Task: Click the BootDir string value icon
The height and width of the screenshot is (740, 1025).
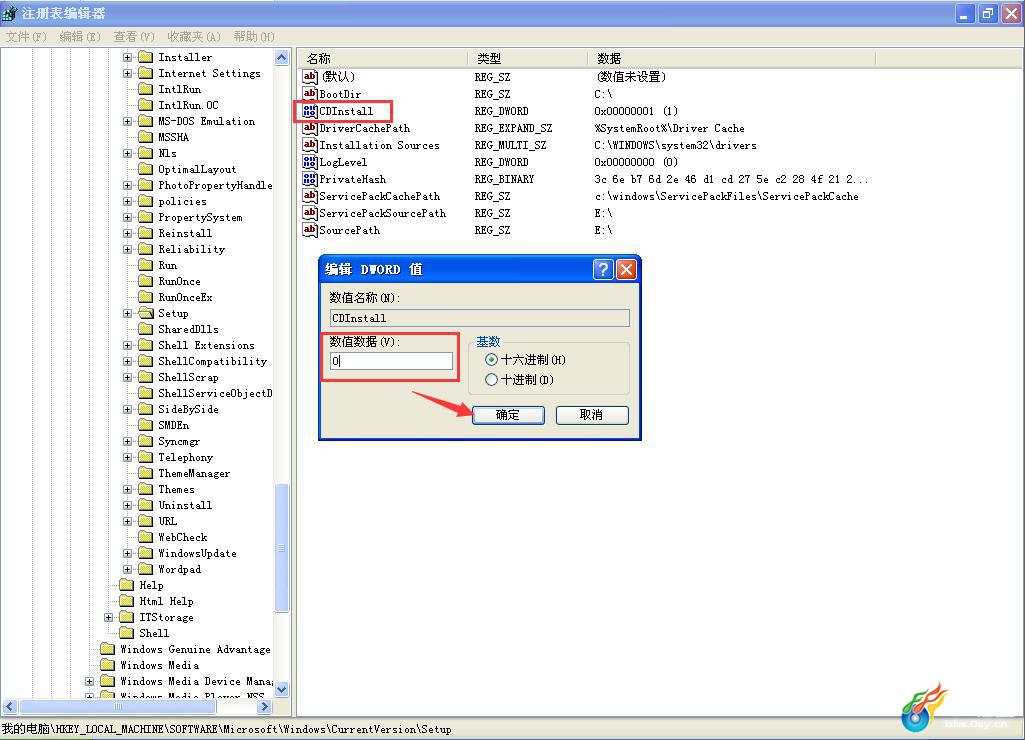Action: tap(310, 94)
